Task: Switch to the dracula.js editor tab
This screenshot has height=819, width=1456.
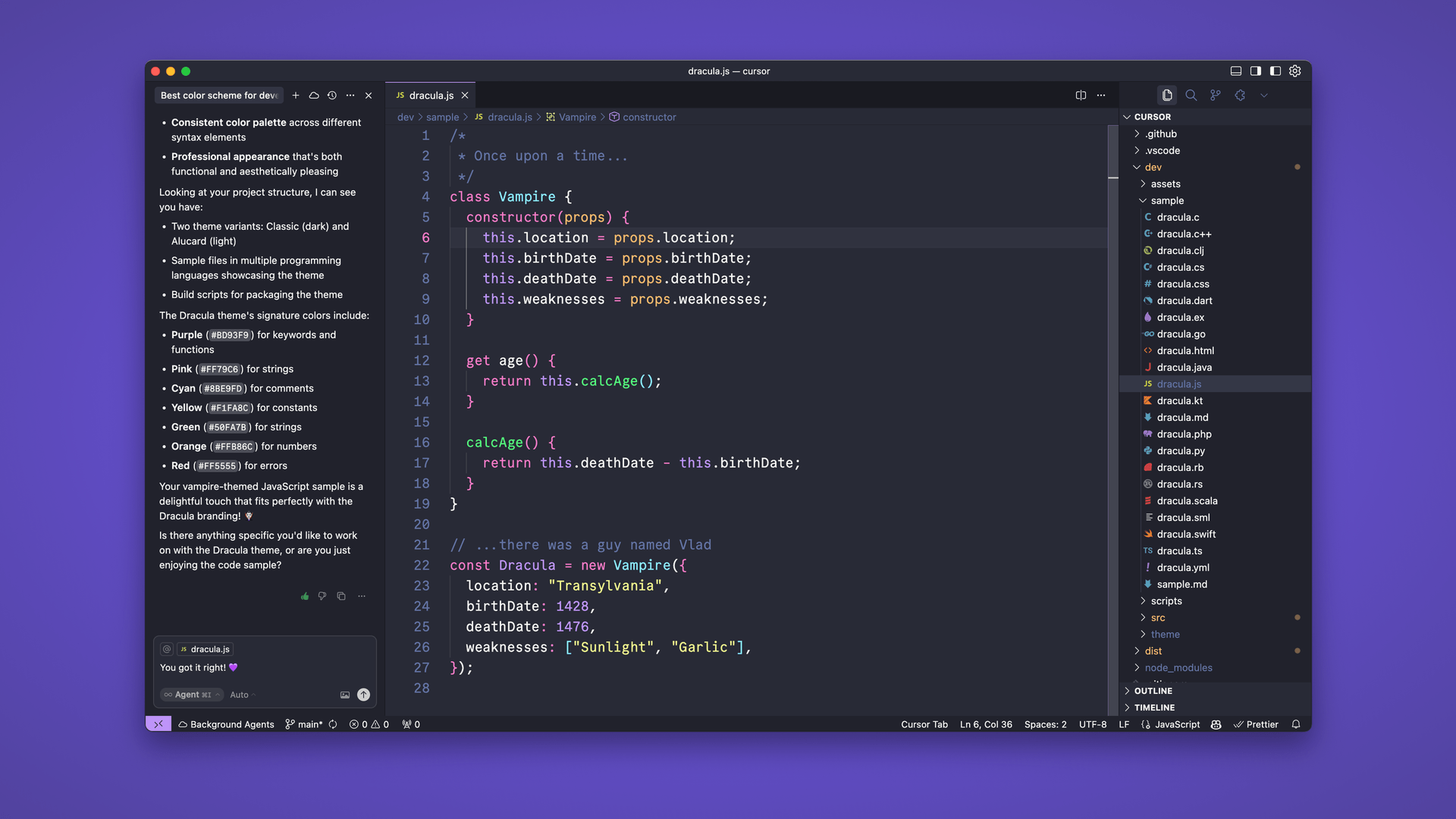Action: pos(430,96)
